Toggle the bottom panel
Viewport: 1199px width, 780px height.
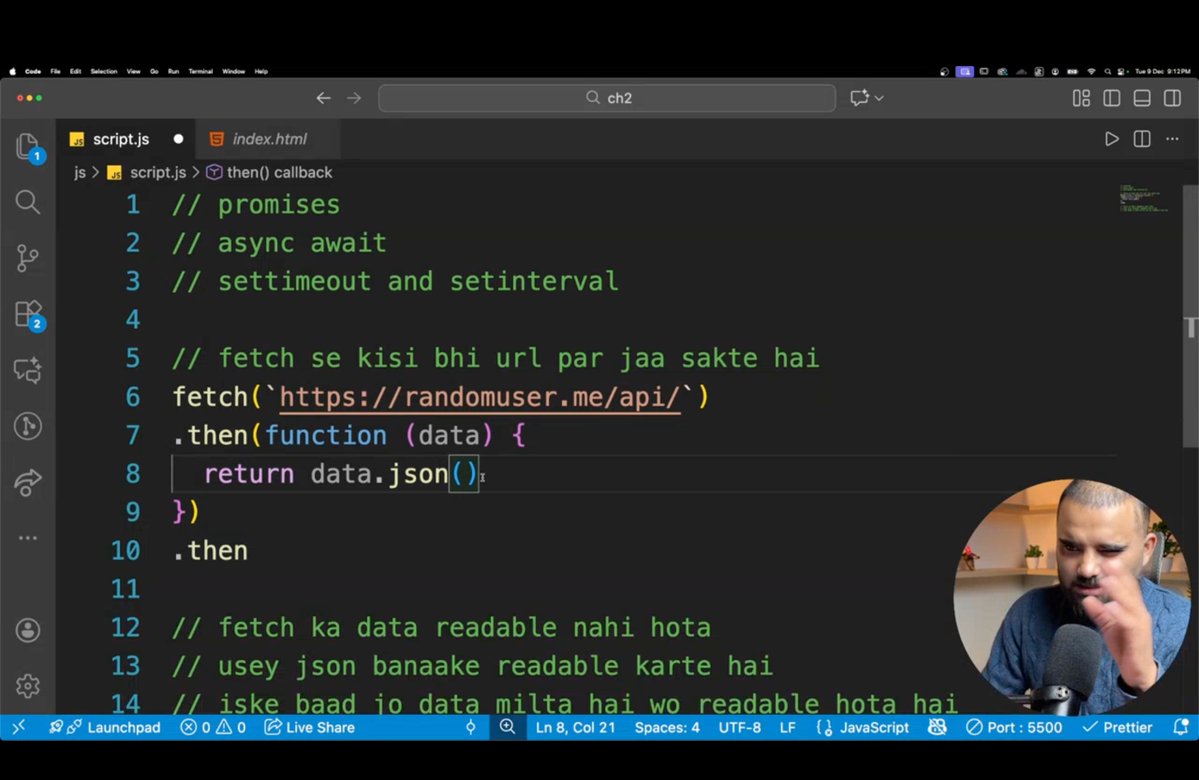pyautogui.click(x=1142, y=98)
